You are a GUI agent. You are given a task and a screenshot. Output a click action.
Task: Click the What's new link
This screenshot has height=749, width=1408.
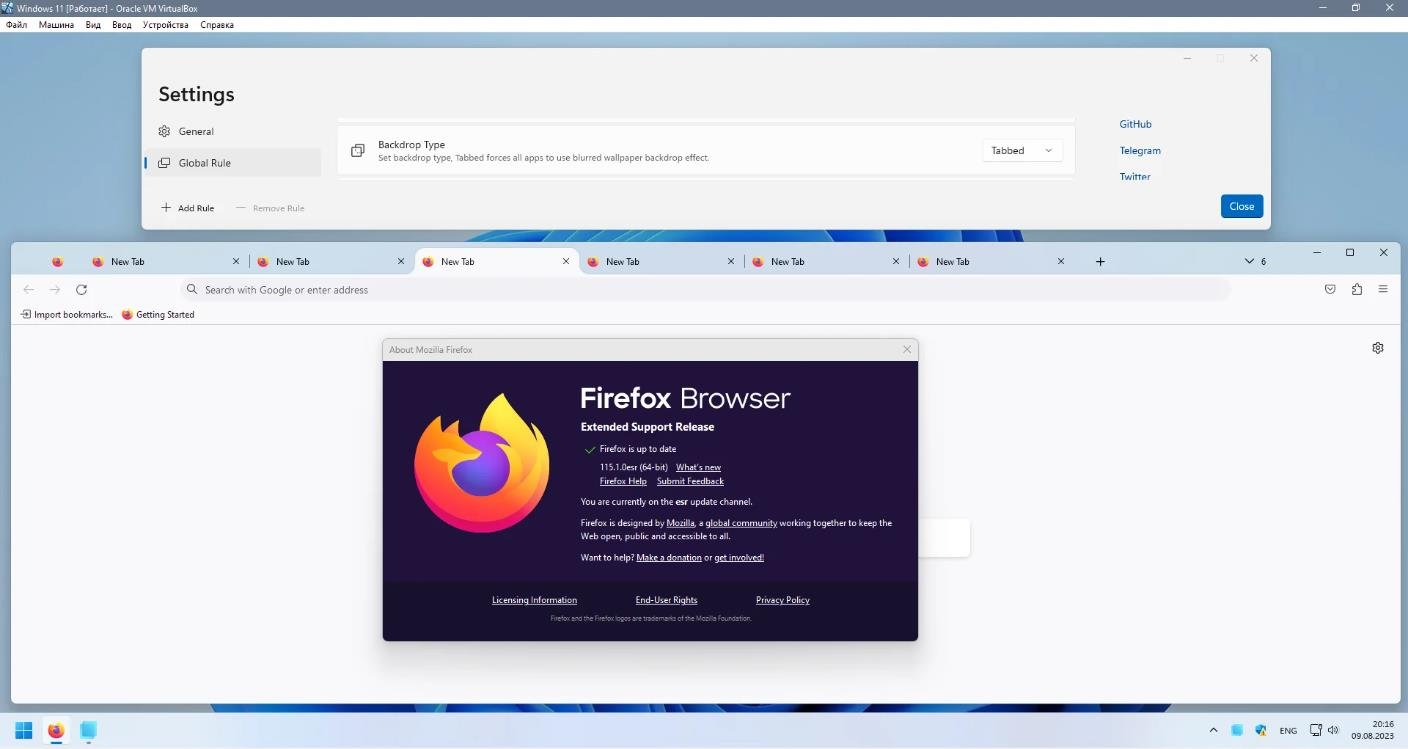click(698, 467)
